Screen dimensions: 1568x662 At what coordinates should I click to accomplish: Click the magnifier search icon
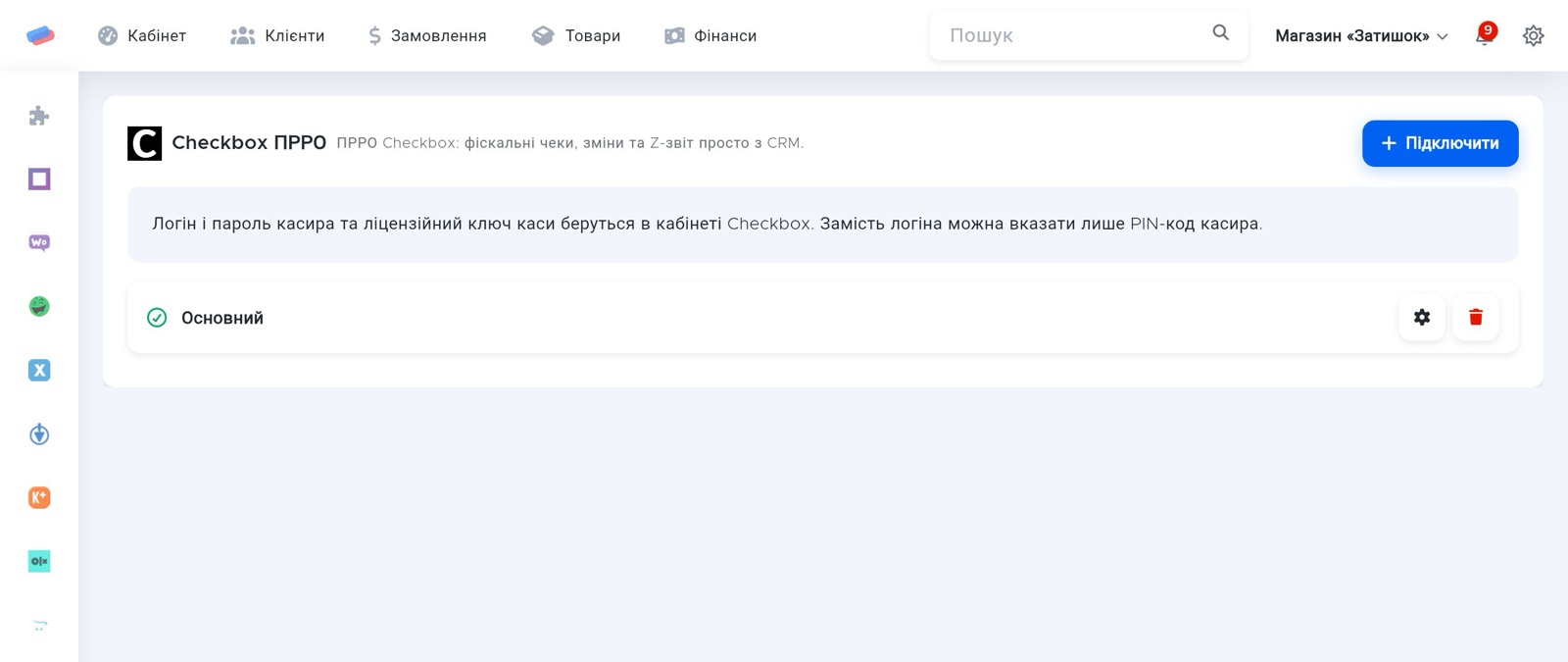click(x=1220, y=32)
